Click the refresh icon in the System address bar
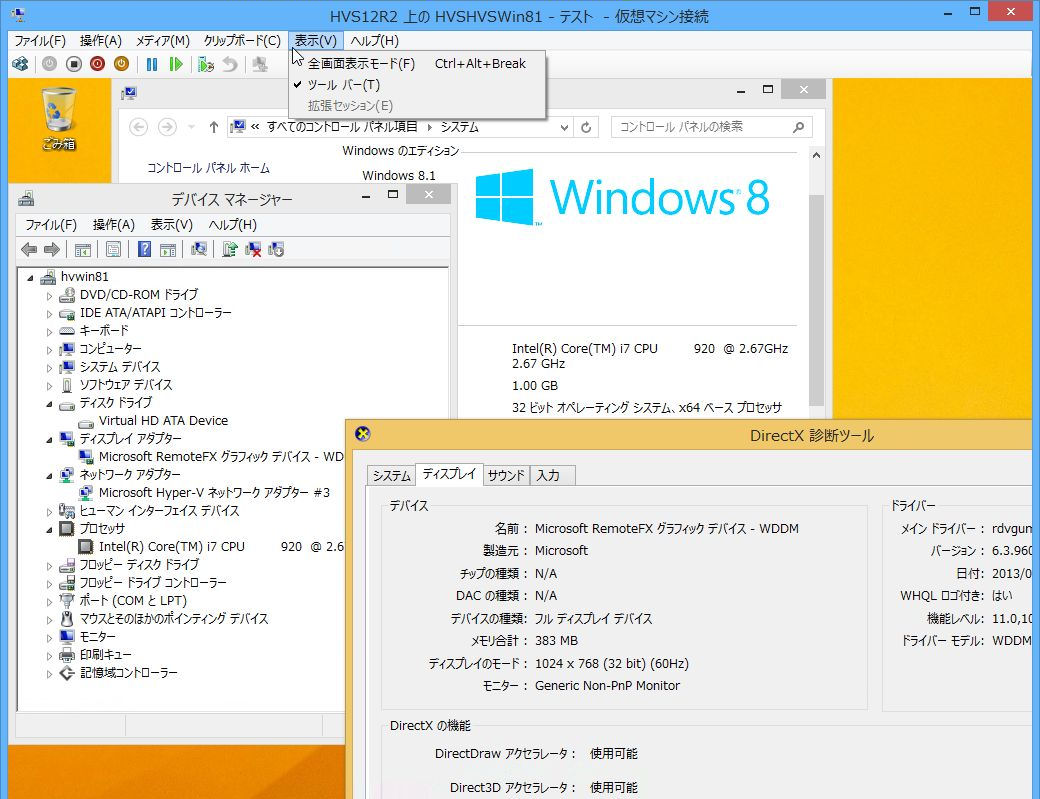The width and height of the screenshot is (1040, 799). point(586,127)
